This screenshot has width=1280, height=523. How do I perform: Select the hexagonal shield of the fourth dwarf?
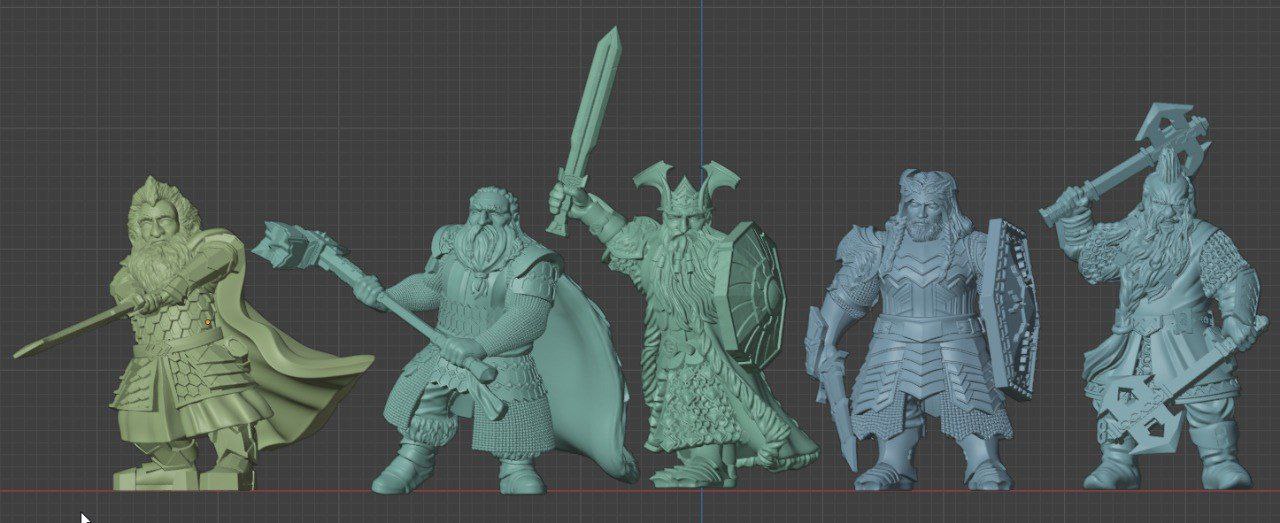tap(1012, 310)
